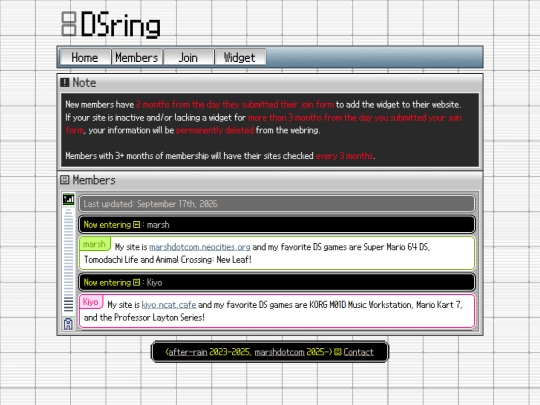Click the smiley icon beside Members heading
Image resolution: width=540 pixels, height=405 pixels.
(65, 180)
